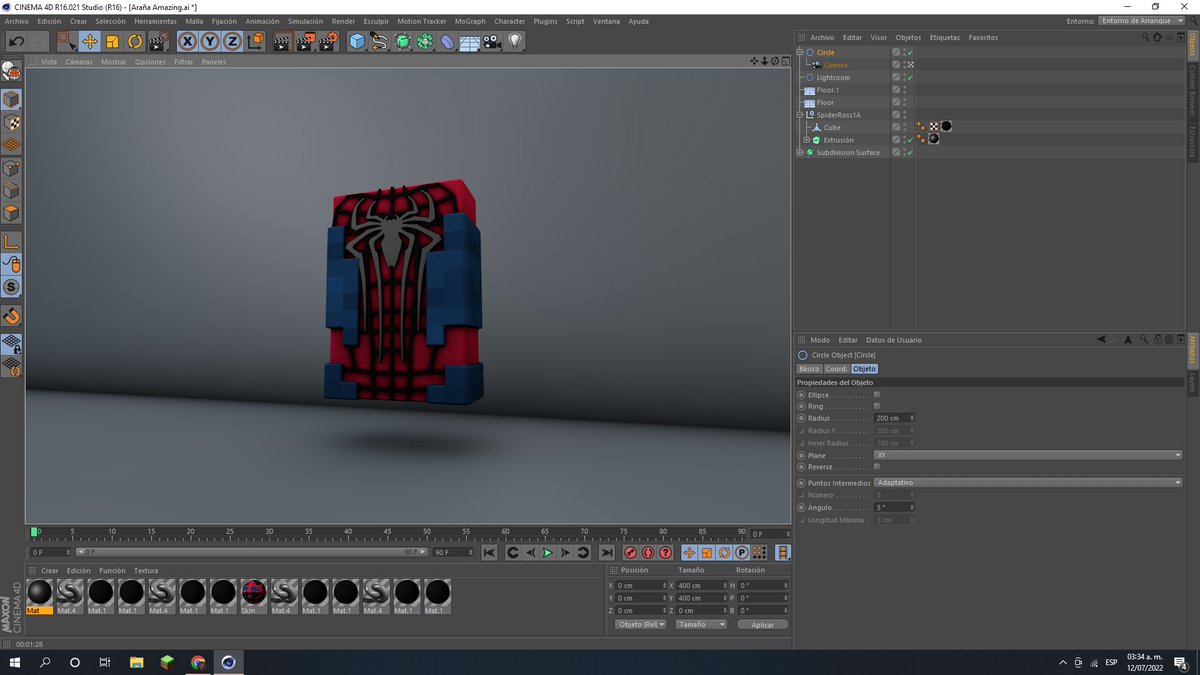
Task: Click the Camera object icon in the toolbar
Action: point(492,41)
